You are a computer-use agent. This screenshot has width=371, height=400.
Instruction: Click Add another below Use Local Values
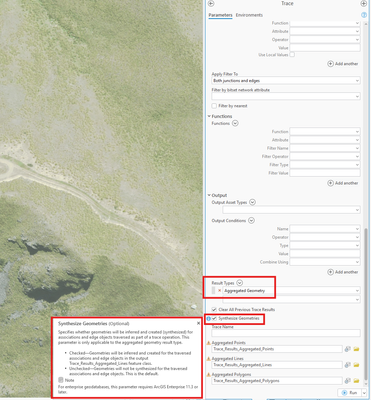[343, 64]
